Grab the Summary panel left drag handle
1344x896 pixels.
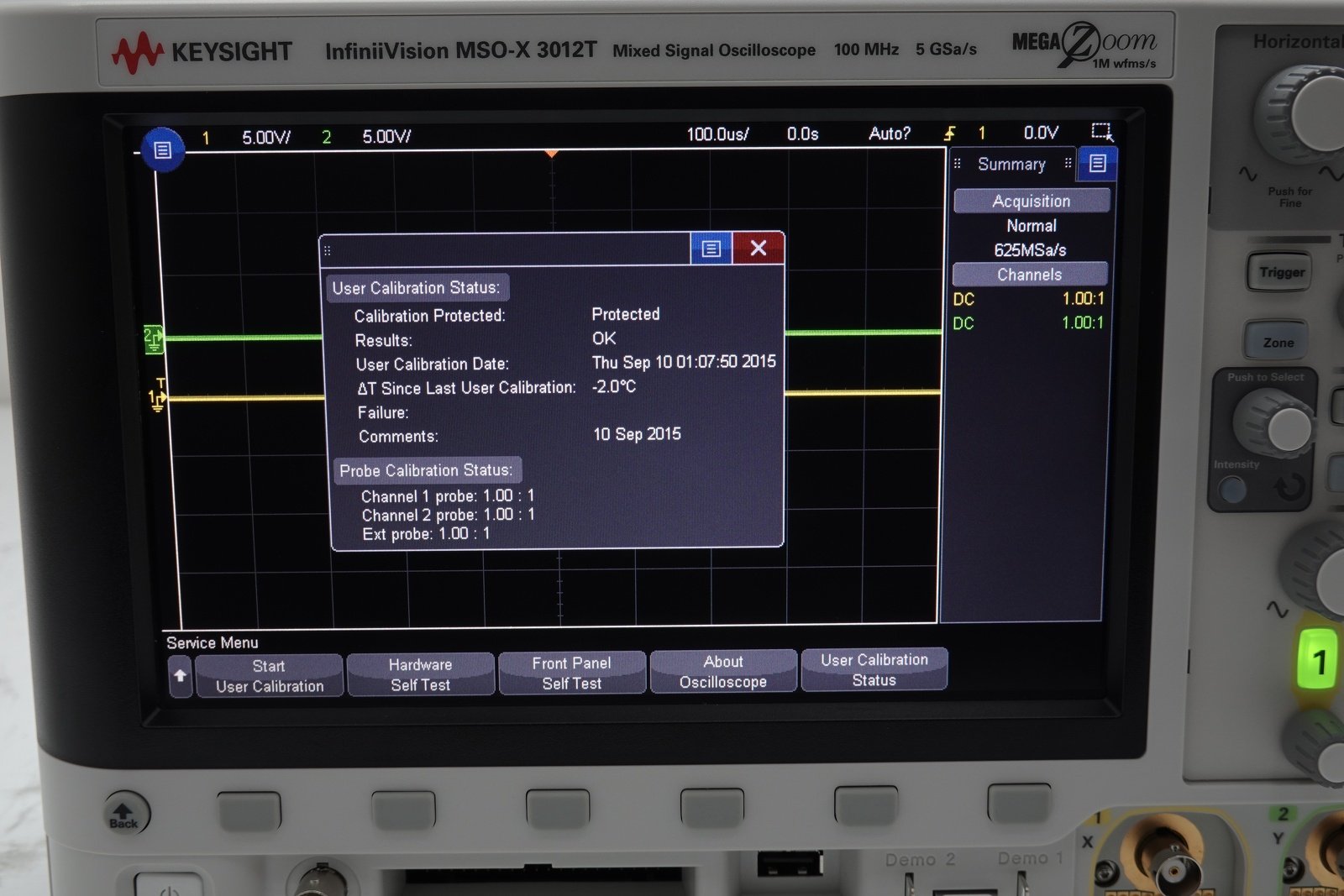click(957, 164)
